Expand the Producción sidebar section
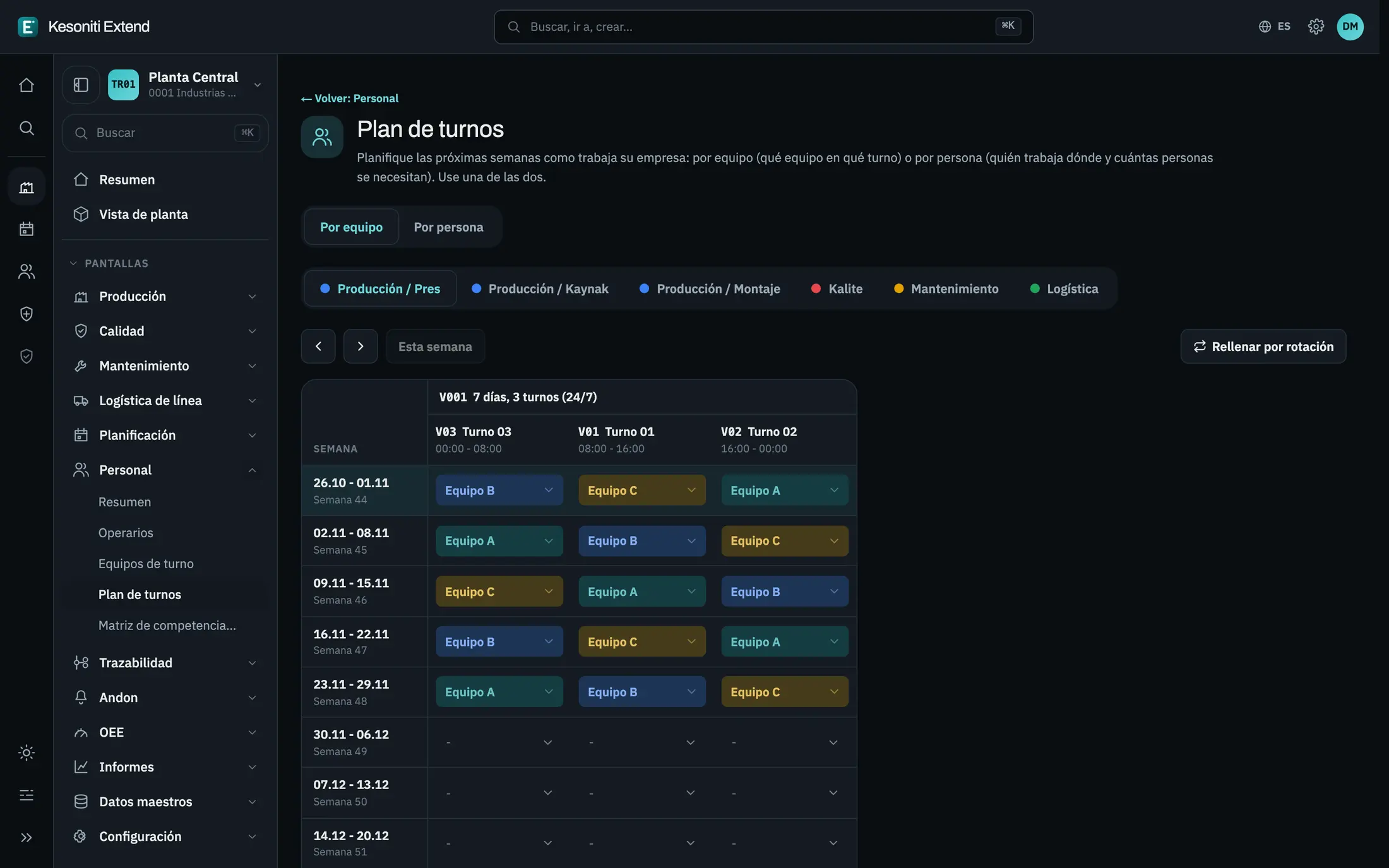This screenshot has width=1389, height=868. [165, 296]
